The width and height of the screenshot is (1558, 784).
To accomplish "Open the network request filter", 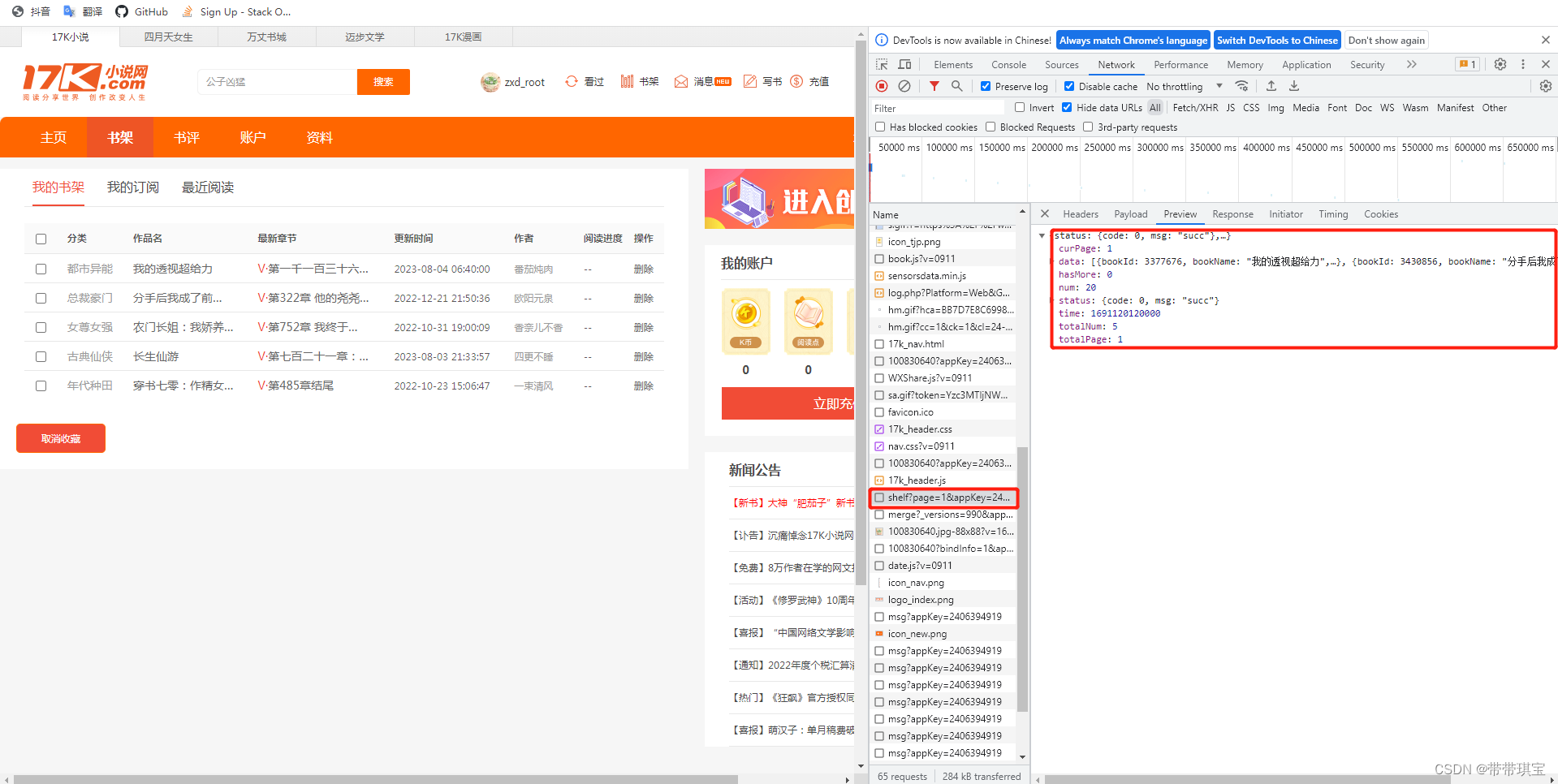I will [x=934, y=86].
